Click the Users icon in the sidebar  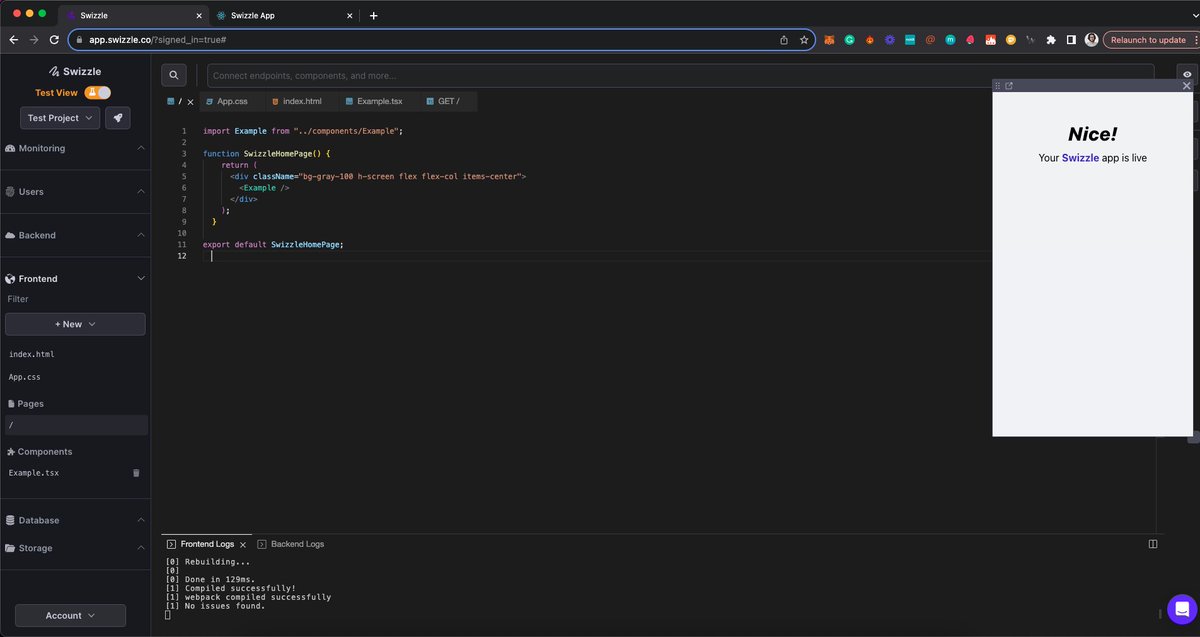tap(10, 191)
